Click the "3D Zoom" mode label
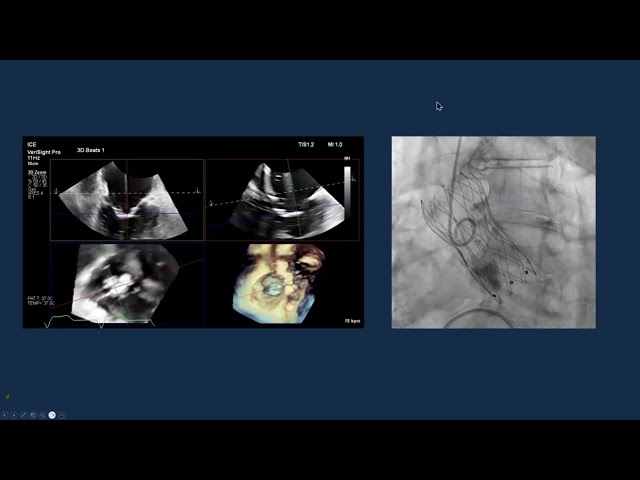The image size is (640, 480). coord(37,172)
